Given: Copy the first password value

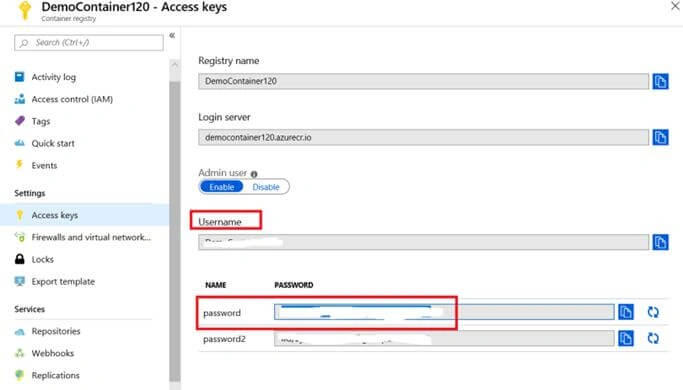Looking at the screenshot, I should pyautogui.click(x=626, y=312).
